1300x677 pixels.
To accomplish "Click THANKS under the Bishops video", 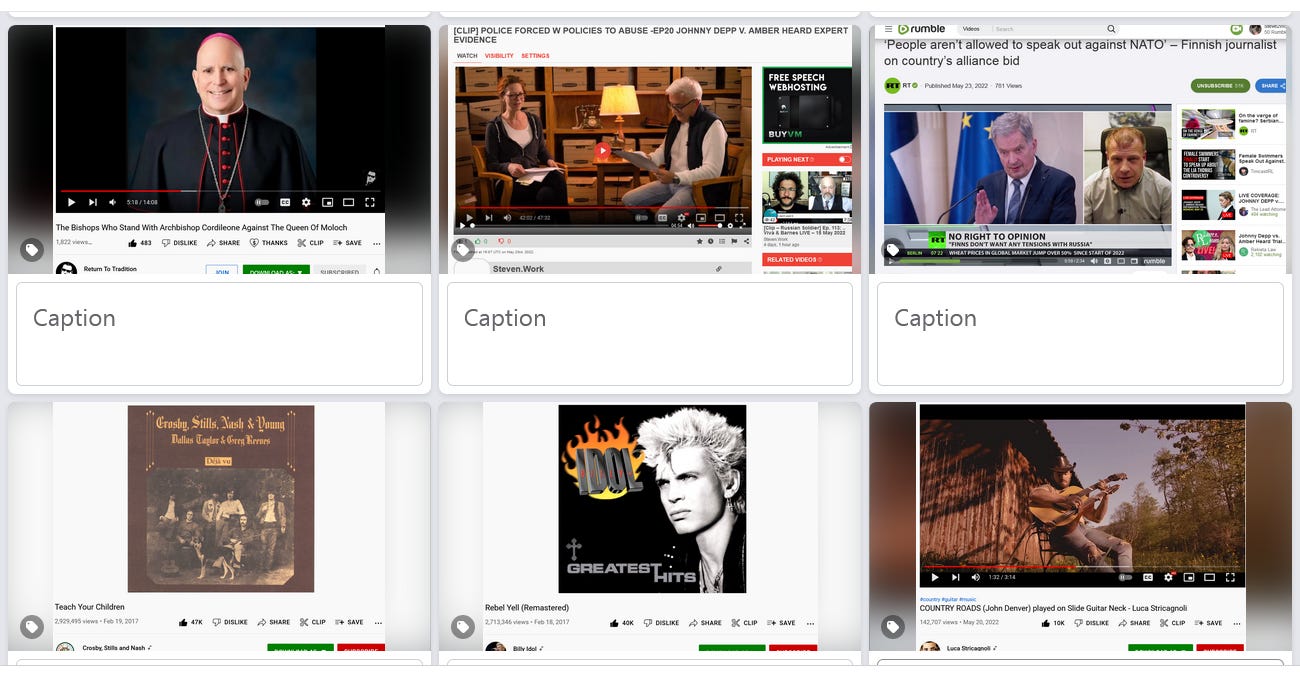I will [268, 243].
